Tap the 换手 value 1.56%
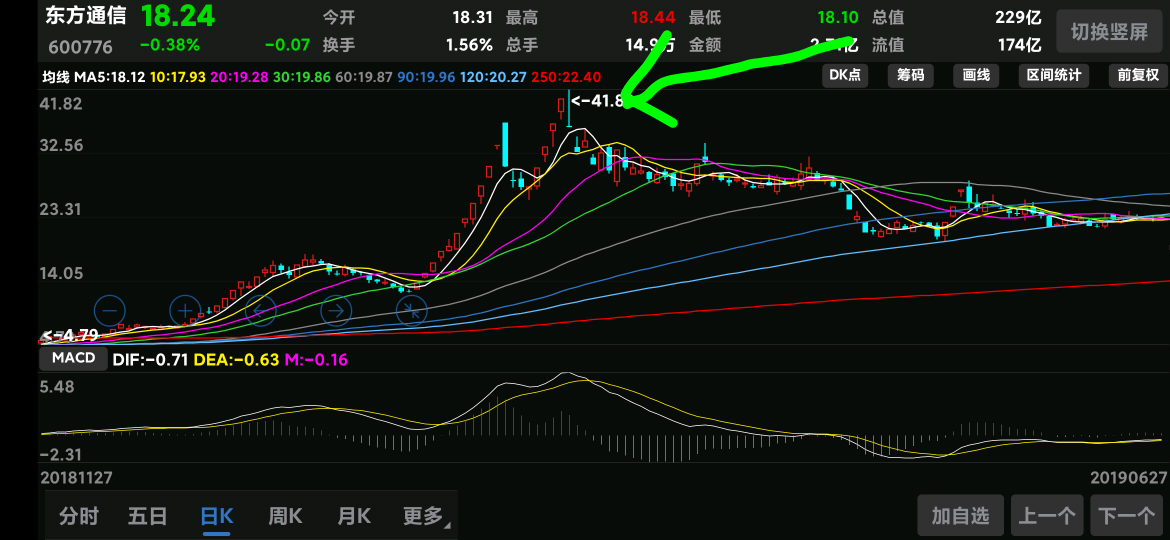The height and width of the screenshot is (540, 1170). (469, 45)
